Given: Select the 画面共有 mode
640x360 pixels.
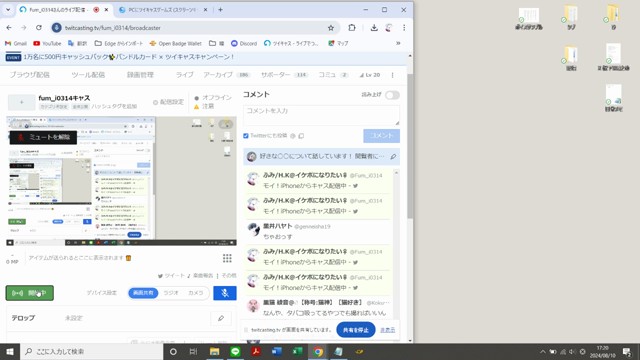Looking at the screenshot, I should point(143,293).
